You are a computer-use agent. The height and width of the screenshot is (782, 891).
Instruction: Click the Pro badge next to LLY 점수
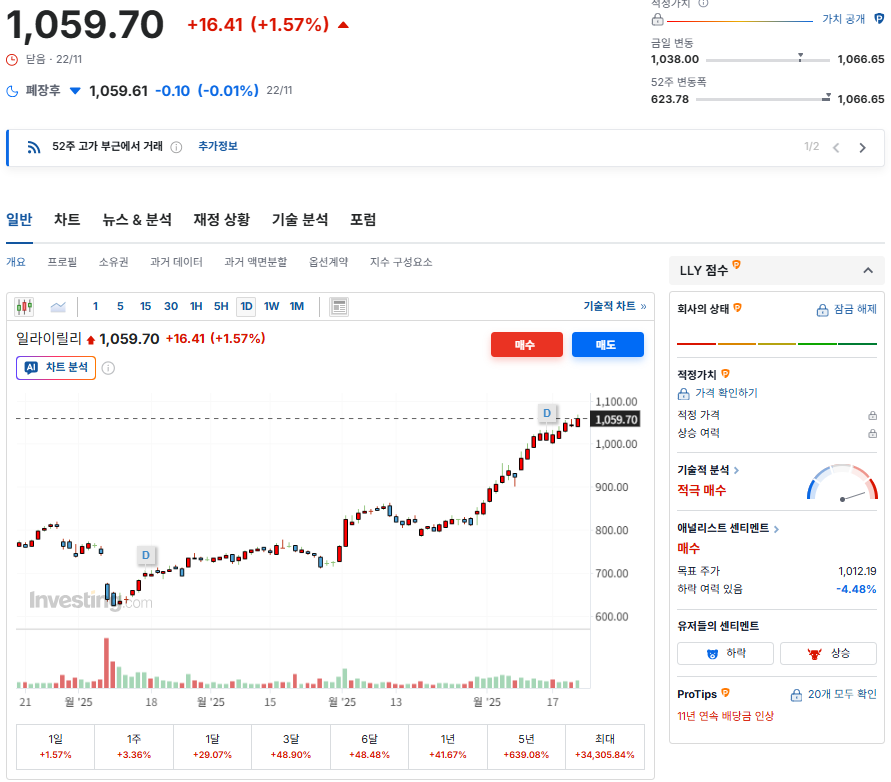736,264
